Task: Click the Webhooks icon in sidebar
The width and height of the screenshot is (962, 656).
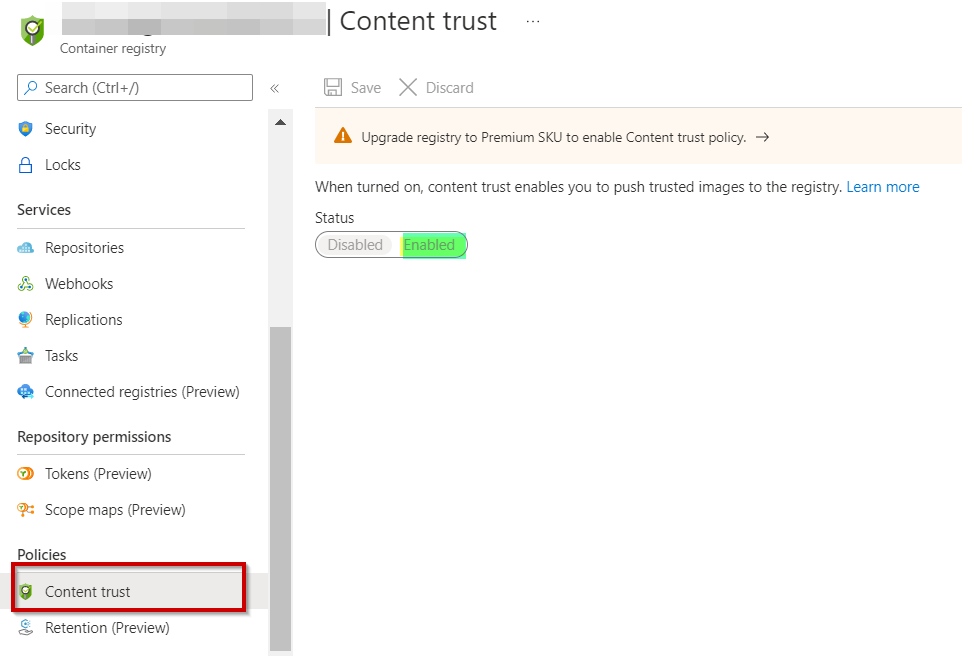Action: click(26, 284)
